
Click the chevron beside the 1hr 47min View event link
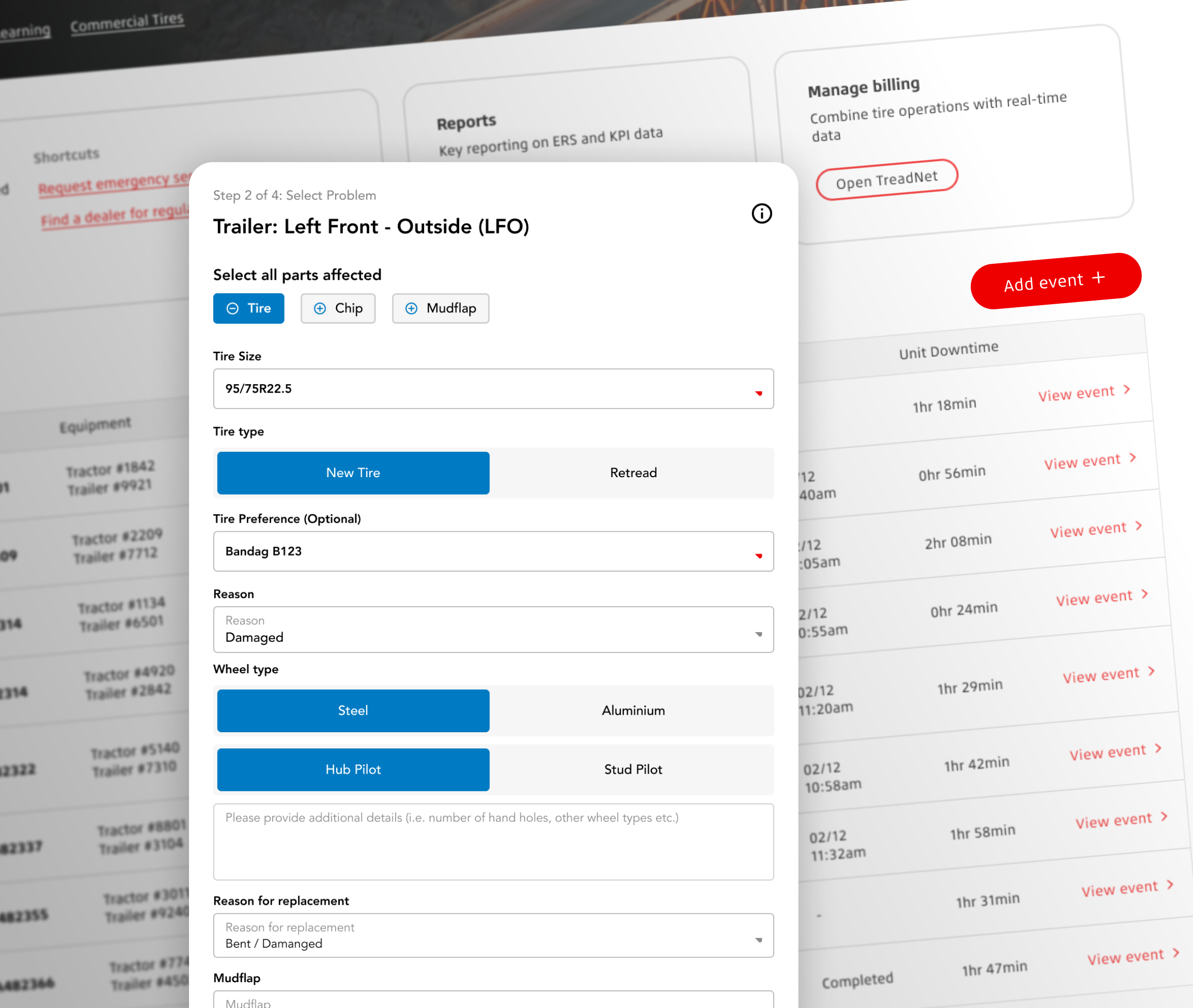[x=1176, y=953]
